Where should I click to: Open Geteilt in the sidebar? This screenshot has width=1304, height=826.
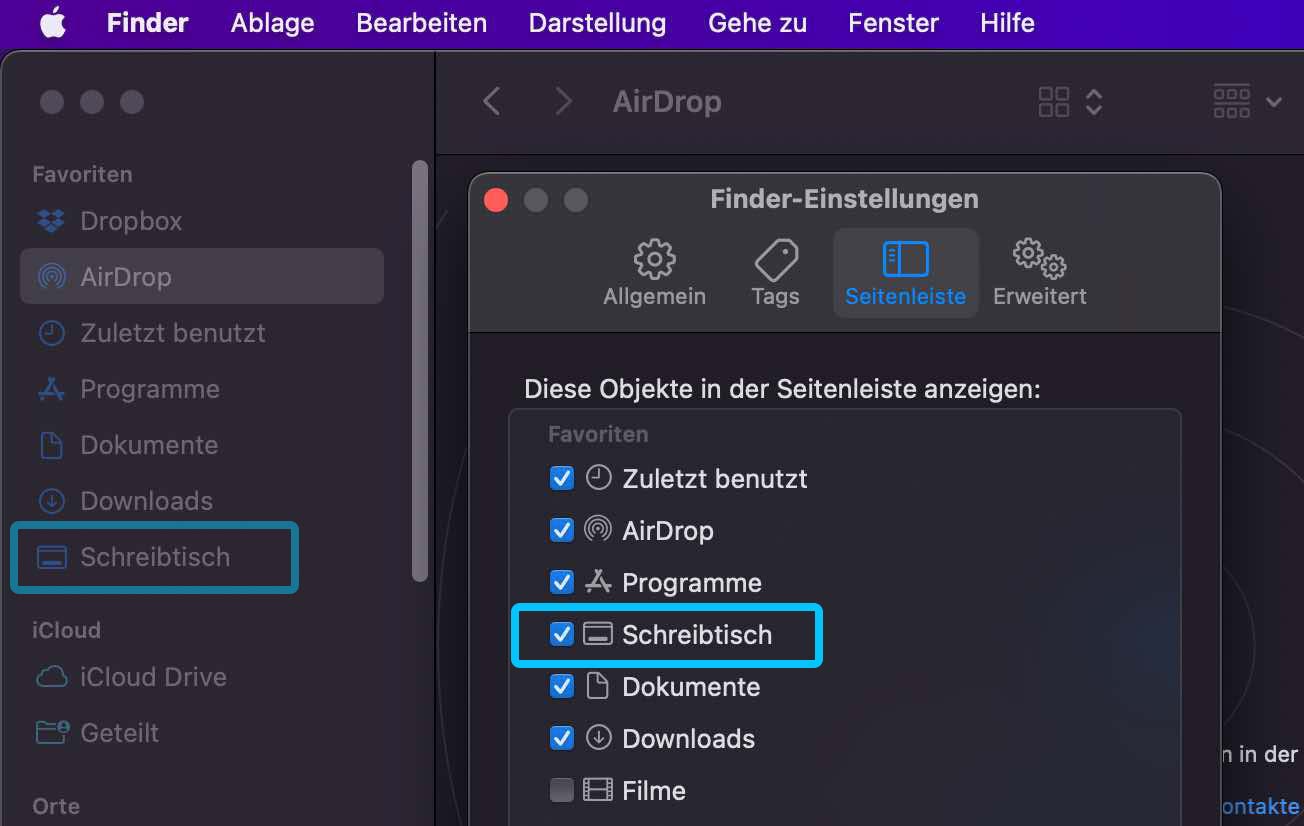pos(202,733)
